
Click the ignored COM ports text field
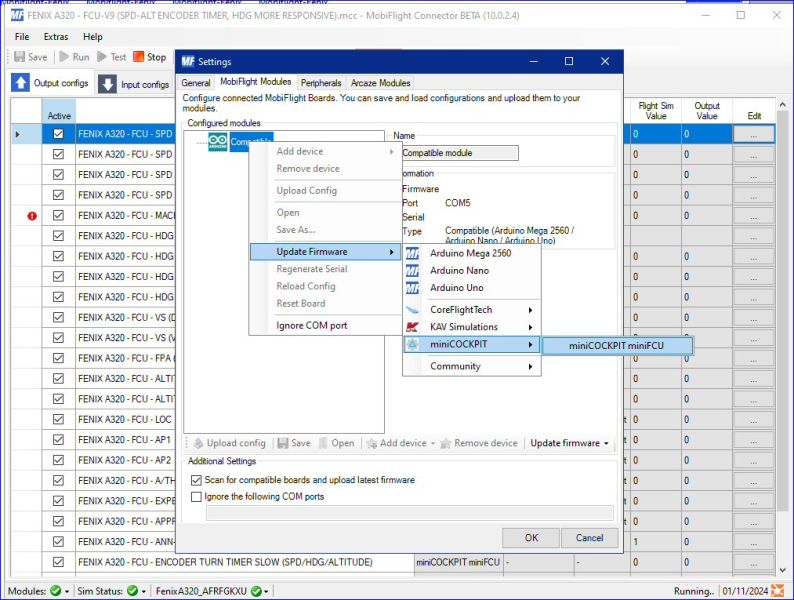(410, 512)
